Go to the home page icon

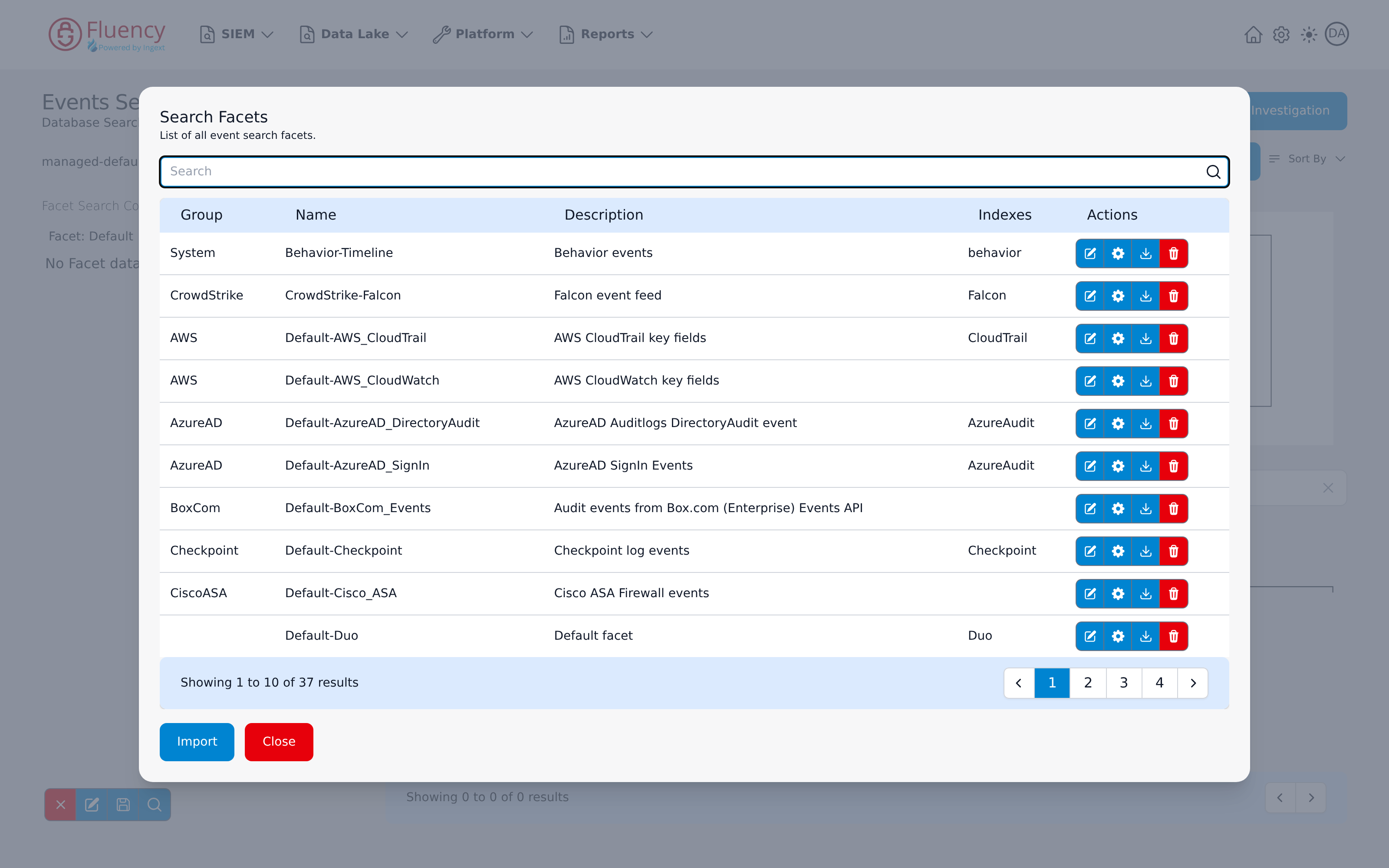[x=1253, y=34]
